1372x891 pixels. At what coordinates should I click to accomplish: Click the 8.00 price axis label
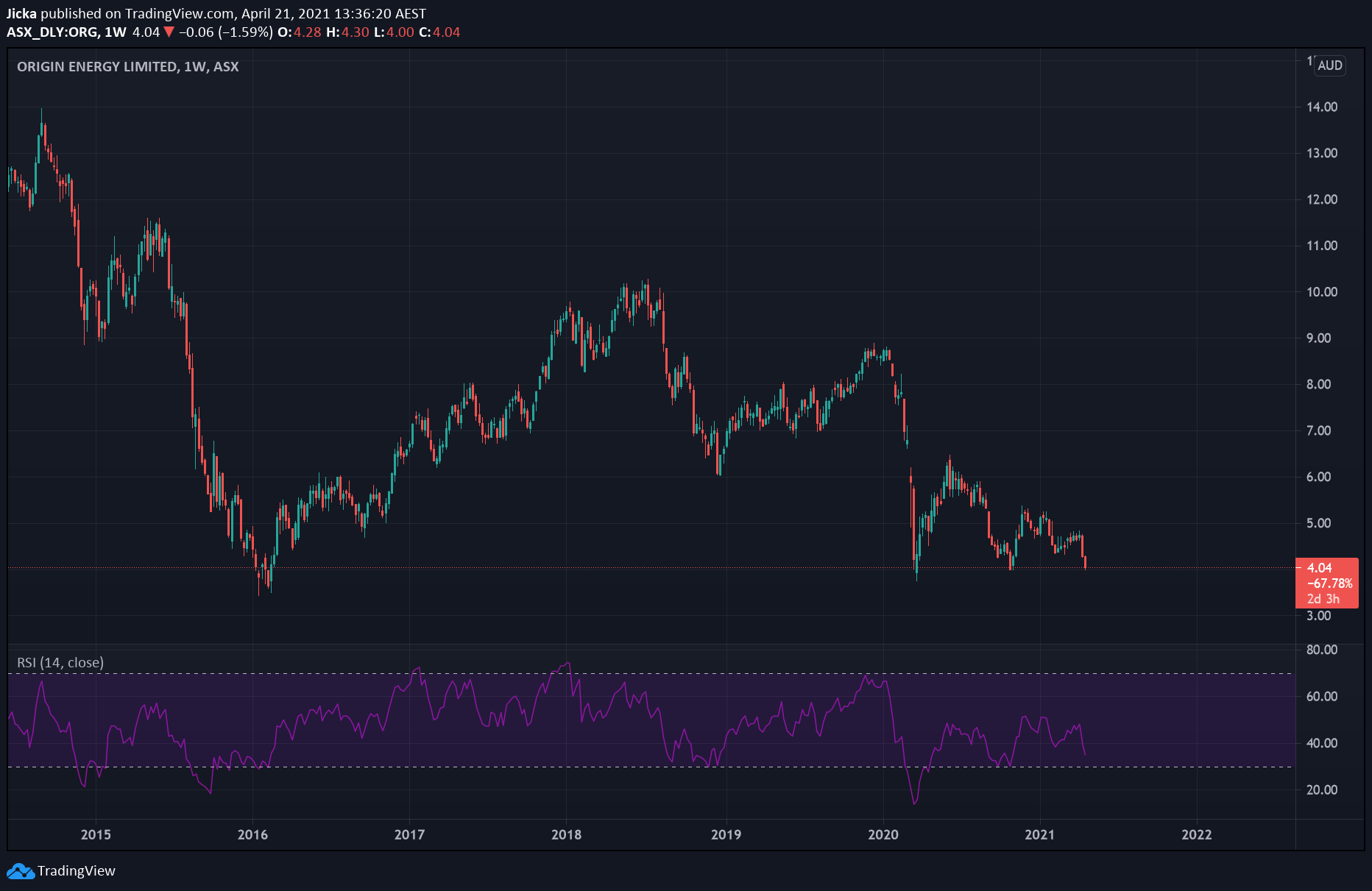(1318, 385)
